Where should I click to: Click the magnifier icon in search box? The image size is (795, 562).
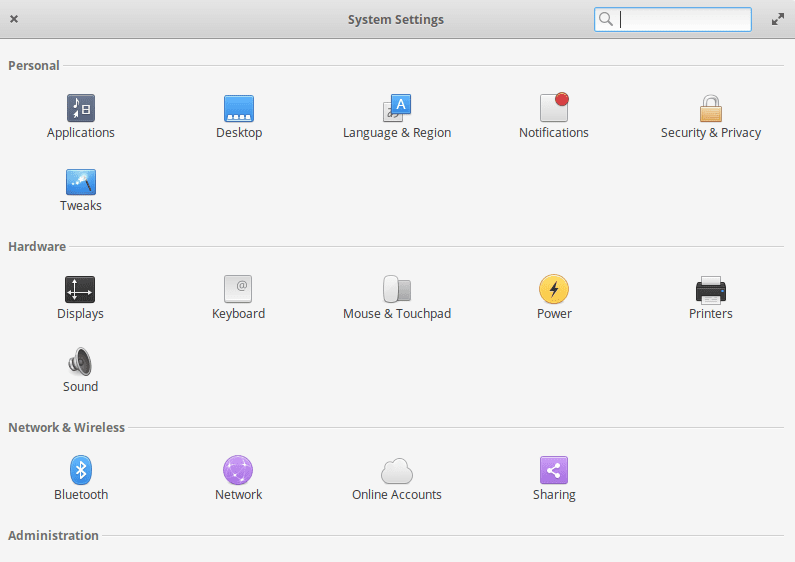[x=605, y=19]
